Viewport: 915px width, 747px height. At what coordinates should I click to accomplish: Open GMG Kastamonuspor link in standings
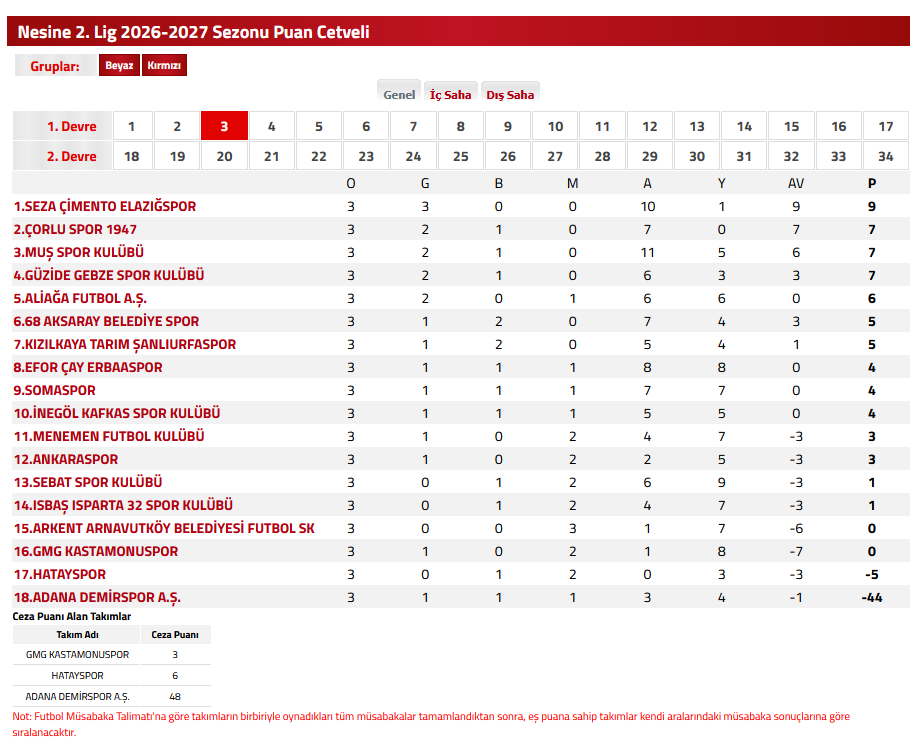coord(96,551)
